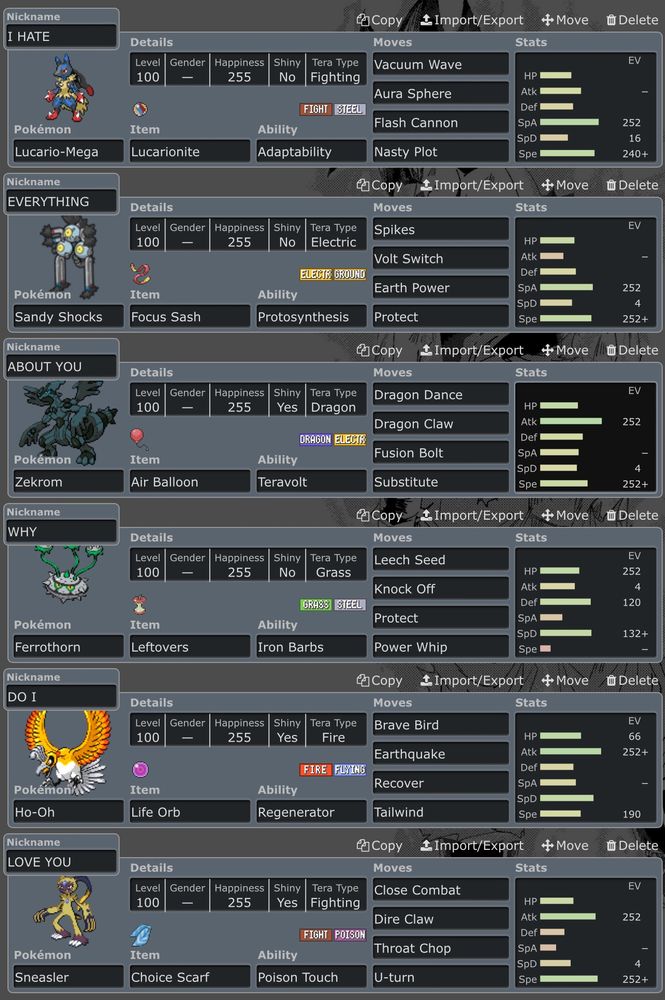The width and height of the screenshot is (665, 1000).
Task: Delete the WHY Ferrothorn set
Action: [632, 515]
